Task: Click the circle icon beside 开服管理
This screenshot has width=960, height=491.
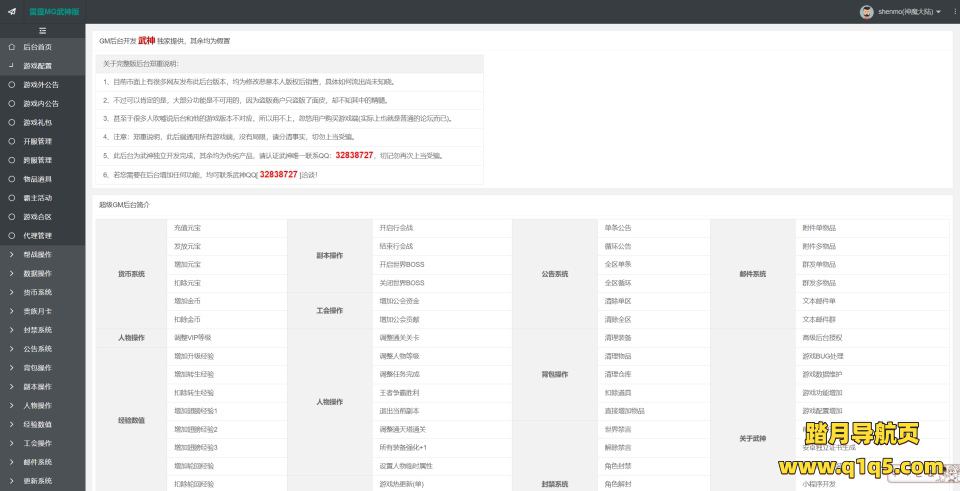Action: pyautogui.click(x=11, y=141)
